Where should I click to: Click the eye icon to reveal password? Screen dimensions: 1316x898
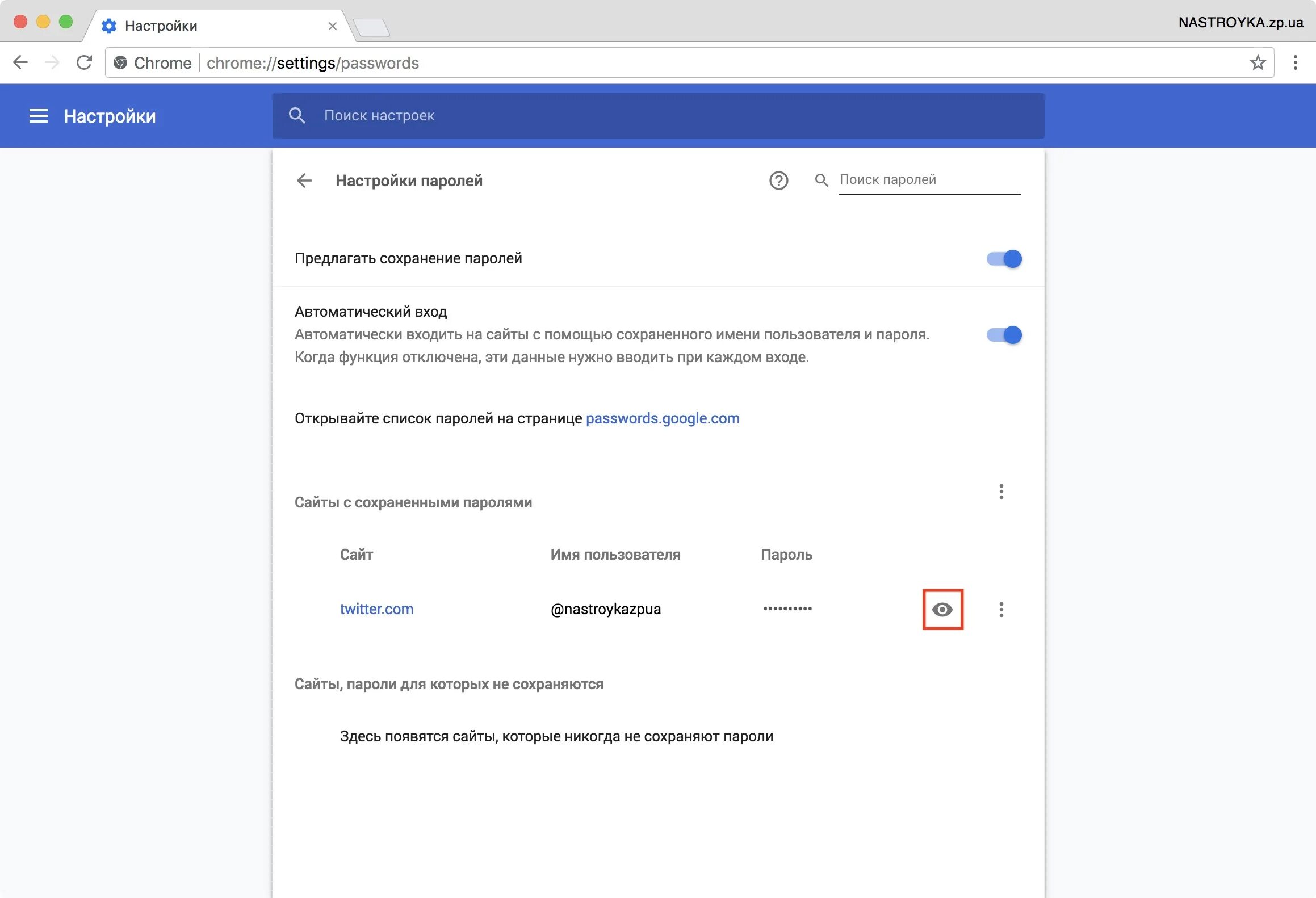click(941, 608)
